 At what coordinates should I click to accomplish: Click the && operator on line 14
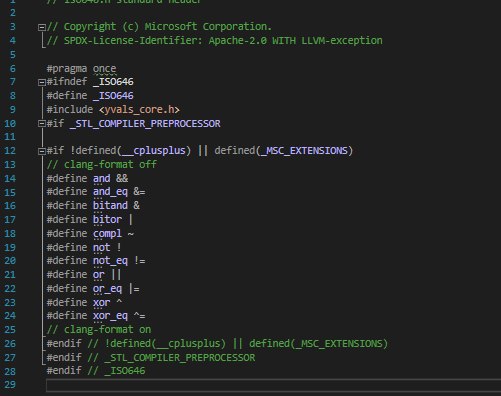coord(122,178)
